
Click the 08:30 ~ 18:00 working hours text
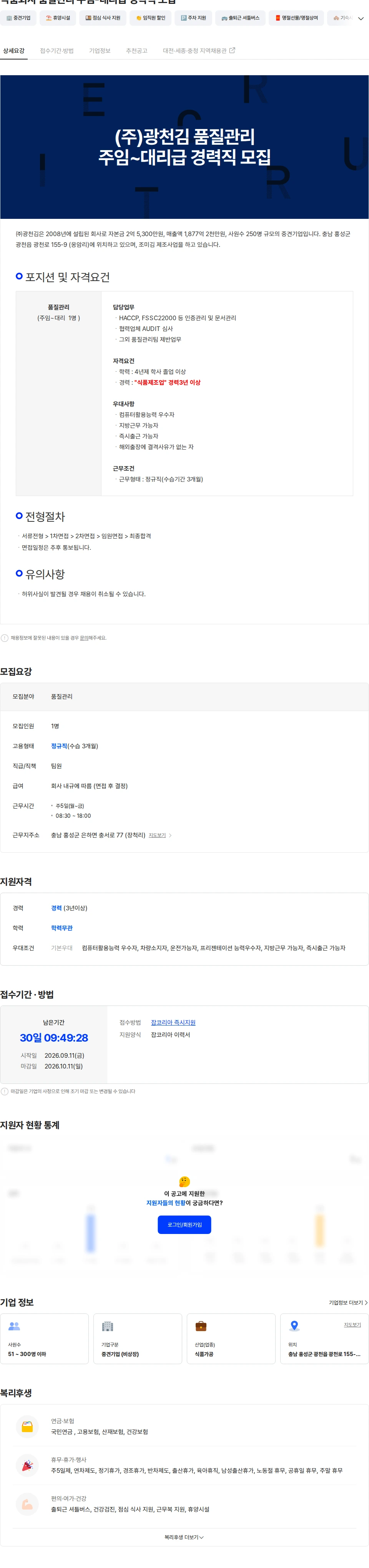(x=73, y=815)
